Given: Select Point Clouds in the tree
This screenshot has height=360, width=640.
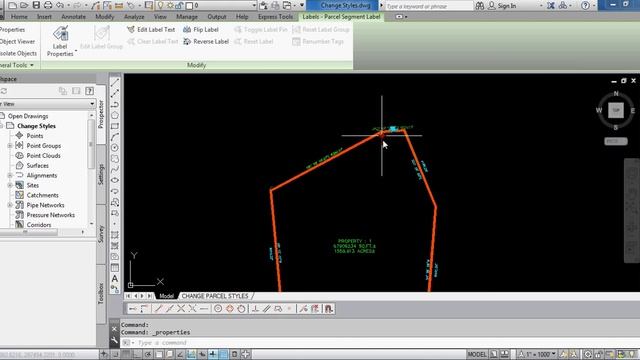Looking at the screenshot, I should 43,156.
